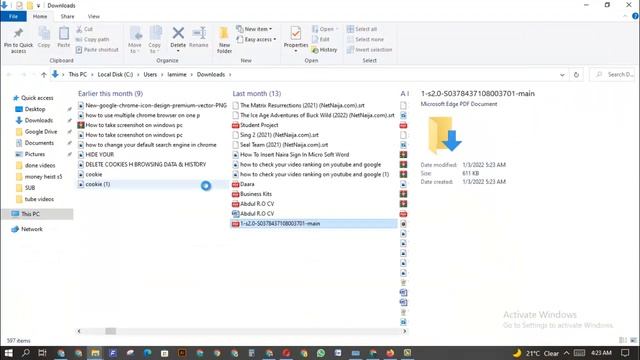
Task: Select the cookie (1) file
Action: point(98,184)
